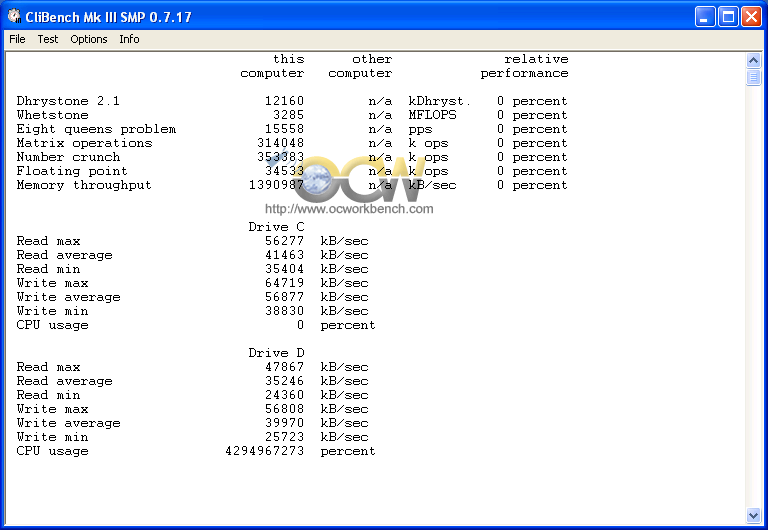Click the Floating point label

point(72,171)
